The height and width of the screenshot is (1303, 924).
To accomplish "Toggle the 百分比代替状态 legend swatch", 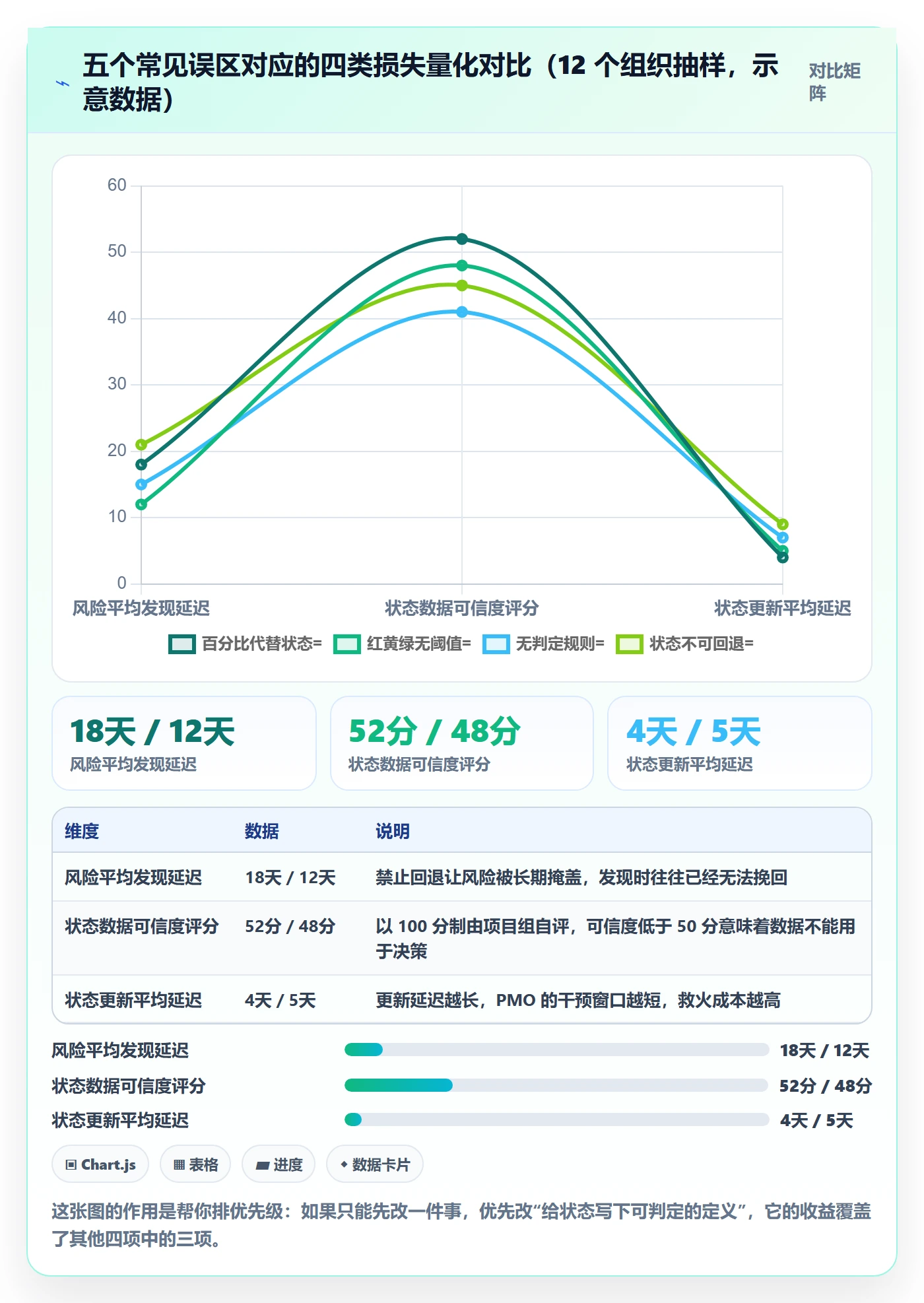I will (x=182, y=644).
